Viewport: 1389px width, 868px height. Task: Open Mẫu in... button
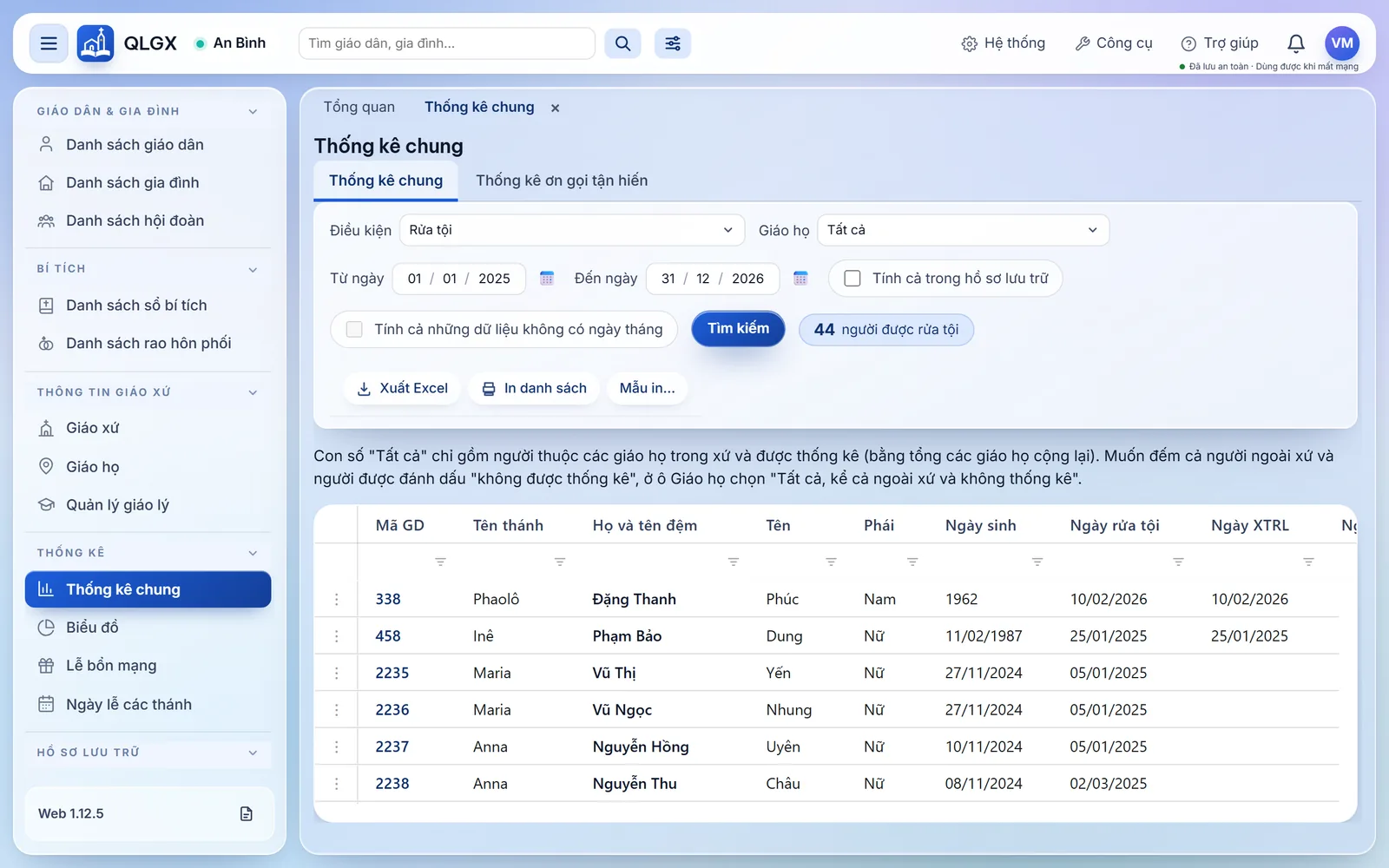pos(647,388)
